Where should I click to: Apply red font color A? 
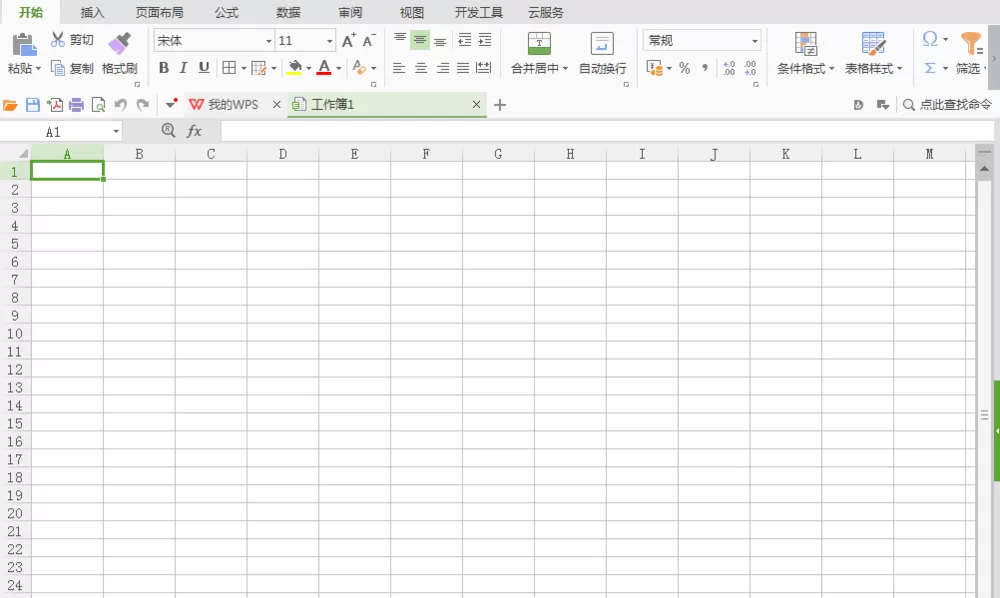(x=324, y=68)
